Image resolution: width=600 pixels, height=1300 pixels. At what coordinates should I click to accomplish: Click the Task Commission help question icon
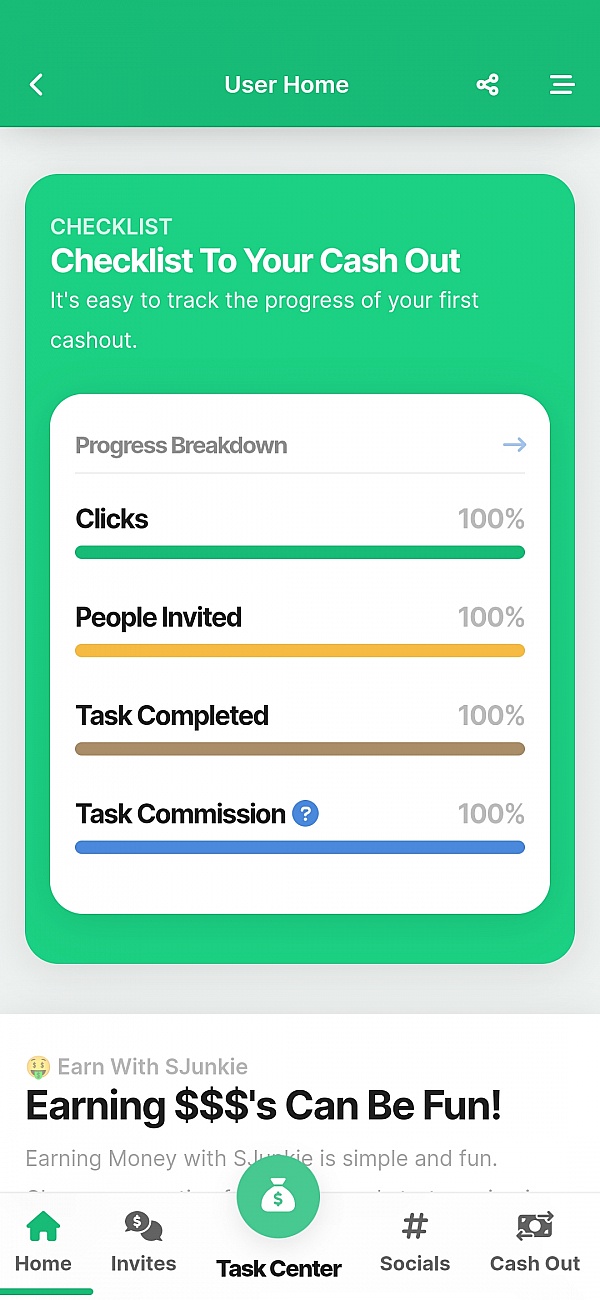pyautogui.click(x=305, y=814)
